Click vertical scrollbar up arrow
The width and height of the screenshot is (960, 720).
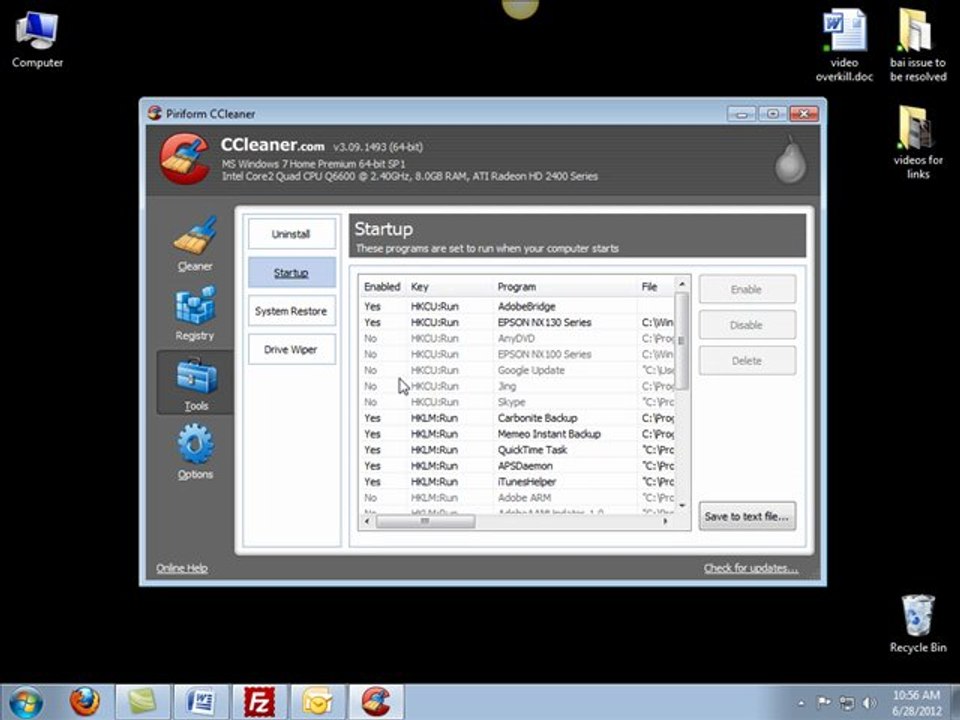[x=682, y=284]
